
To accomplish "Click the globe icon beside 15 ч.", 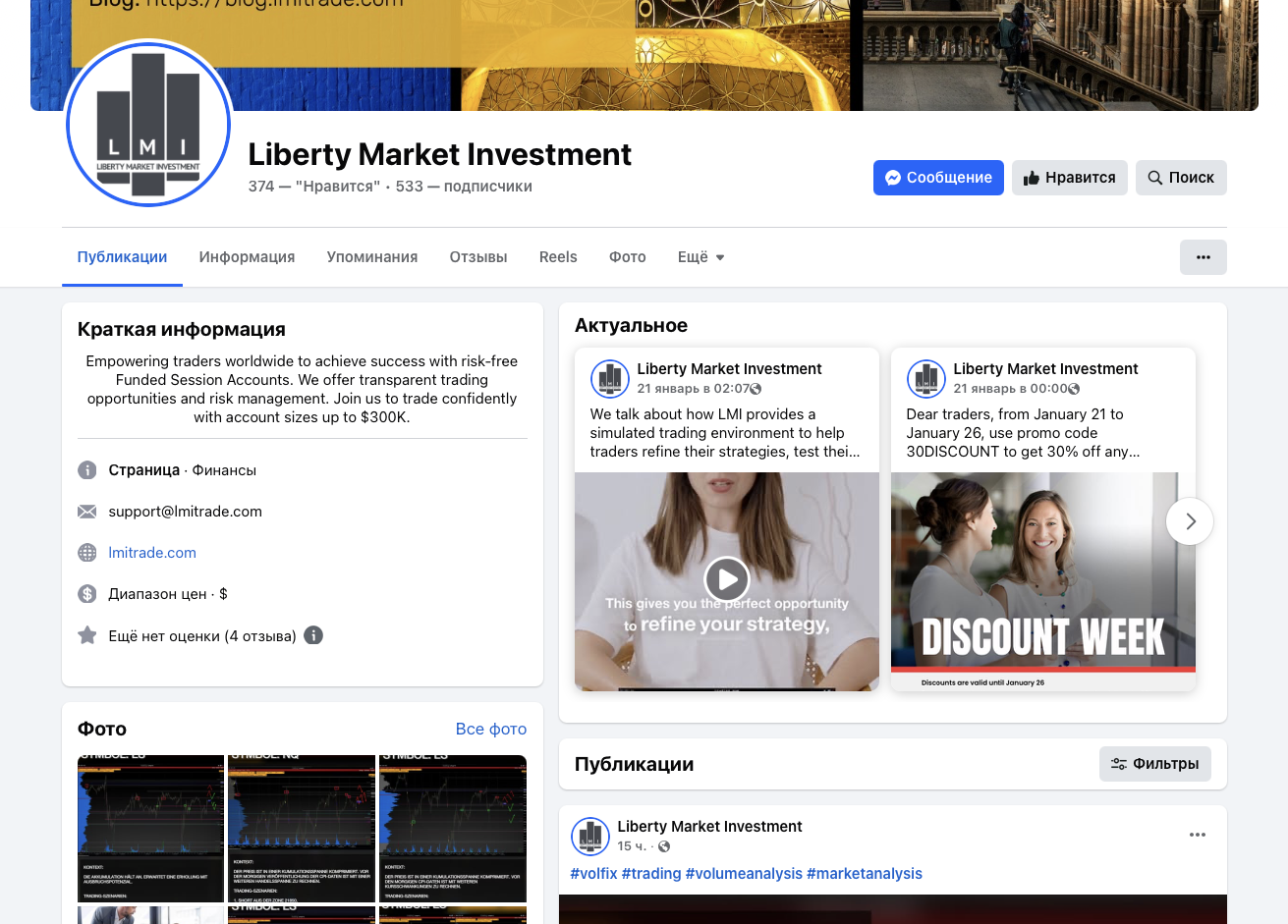I will point(664,846).
